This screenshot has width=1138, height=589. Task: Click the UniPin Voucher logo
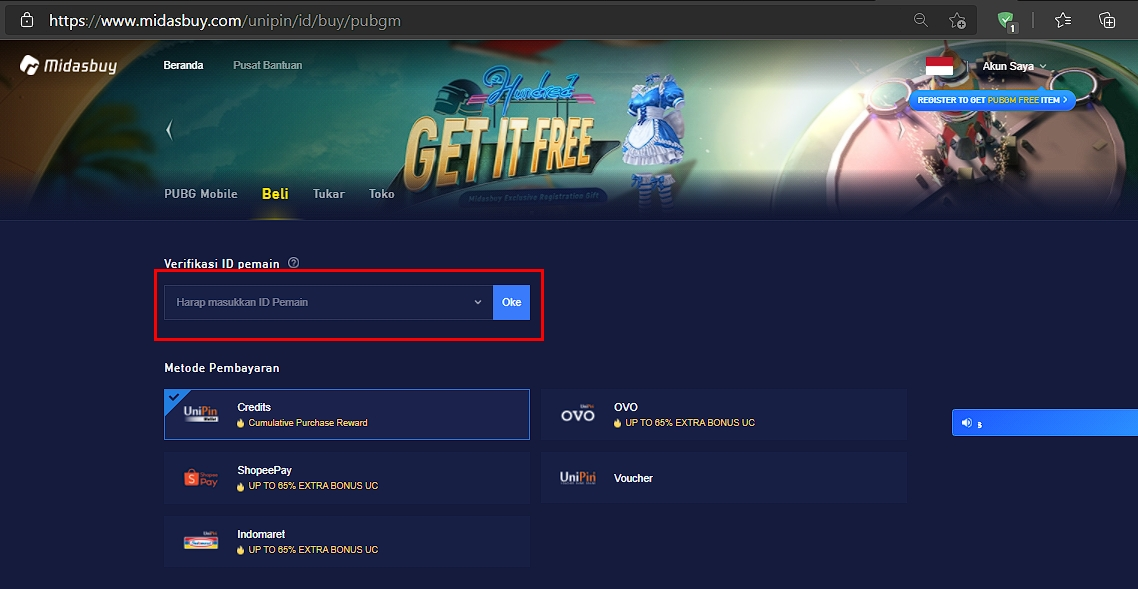click(x=578, y=478)
